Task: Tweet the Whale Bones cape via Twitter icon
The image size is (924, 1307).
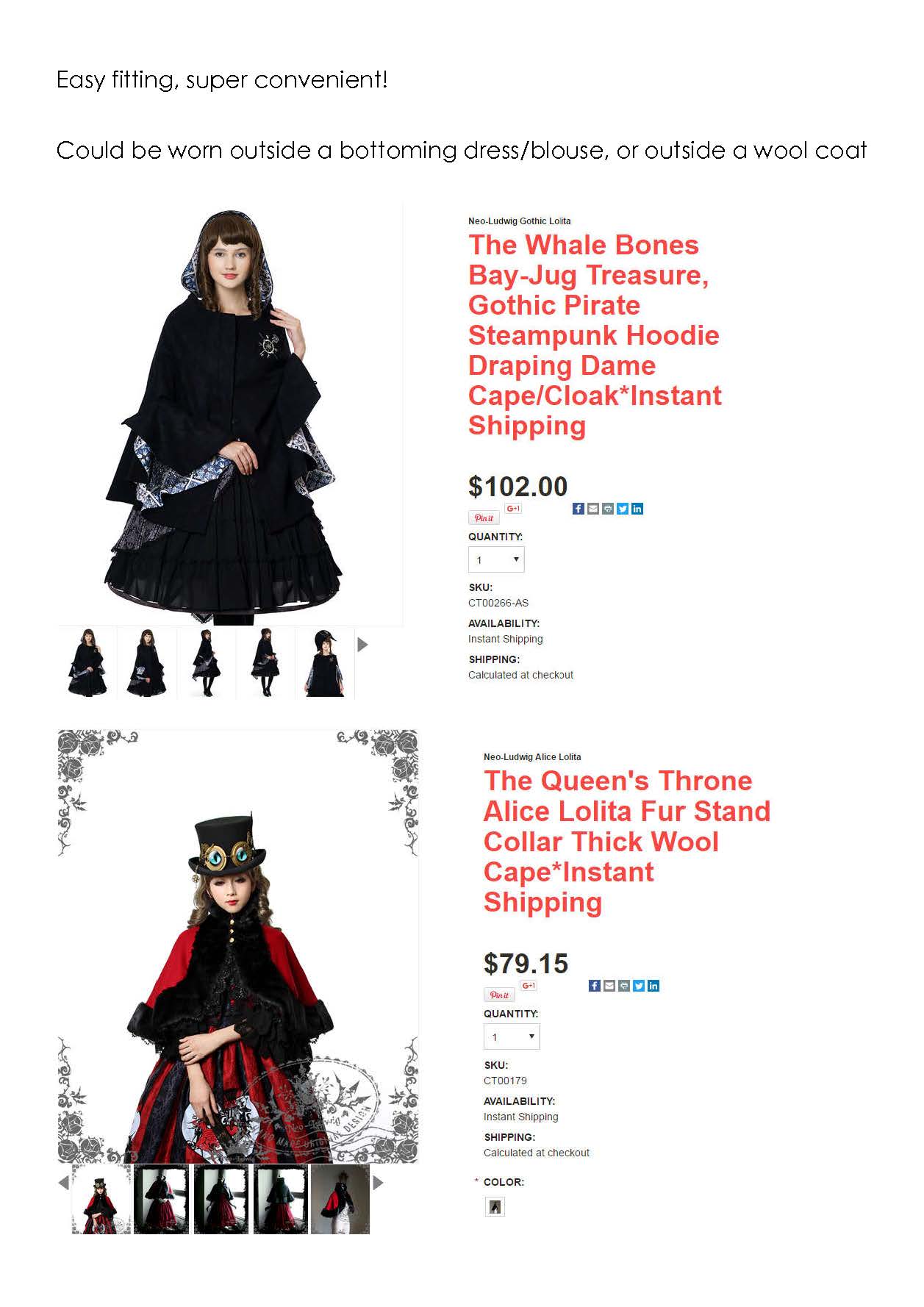Action: click(623, 509)
